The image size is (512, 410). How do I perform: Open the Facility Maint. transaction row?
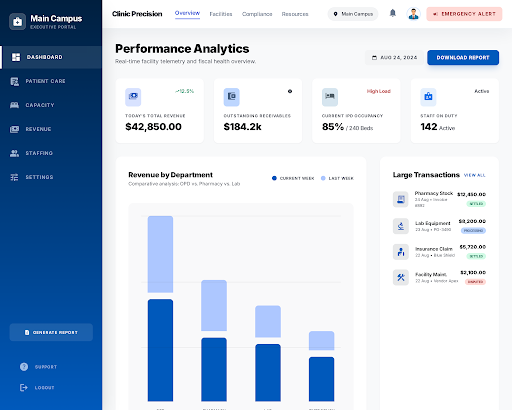439,277
